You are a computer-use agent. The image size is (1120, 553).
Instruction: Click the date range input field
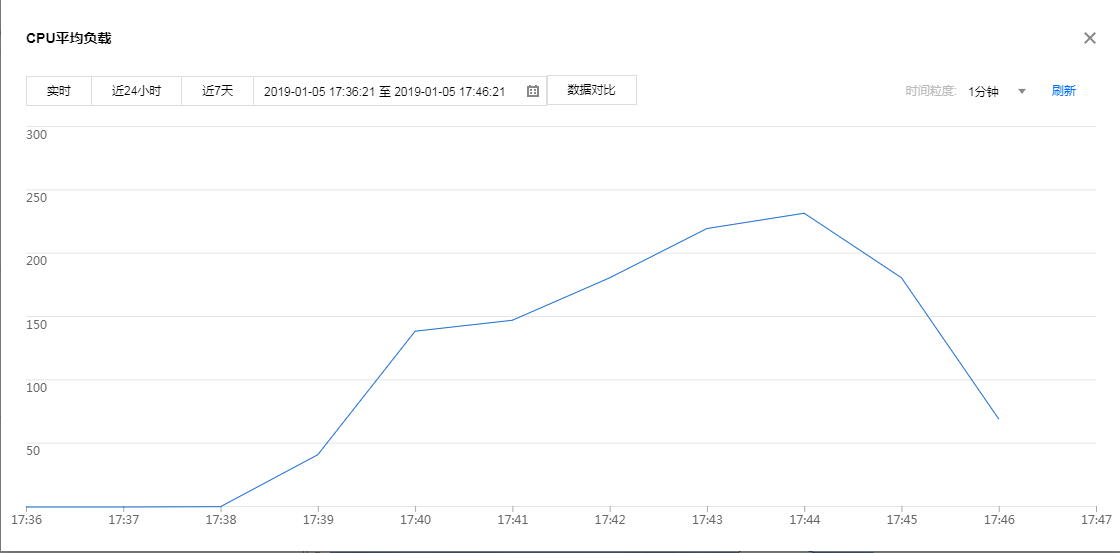coord(385,91)
